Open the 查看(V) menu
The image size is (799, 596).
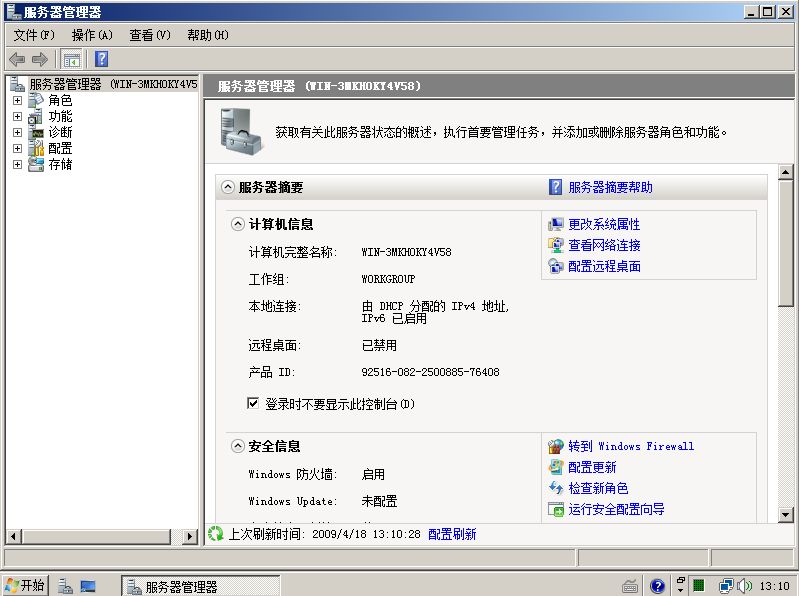(x=150, y=35)
